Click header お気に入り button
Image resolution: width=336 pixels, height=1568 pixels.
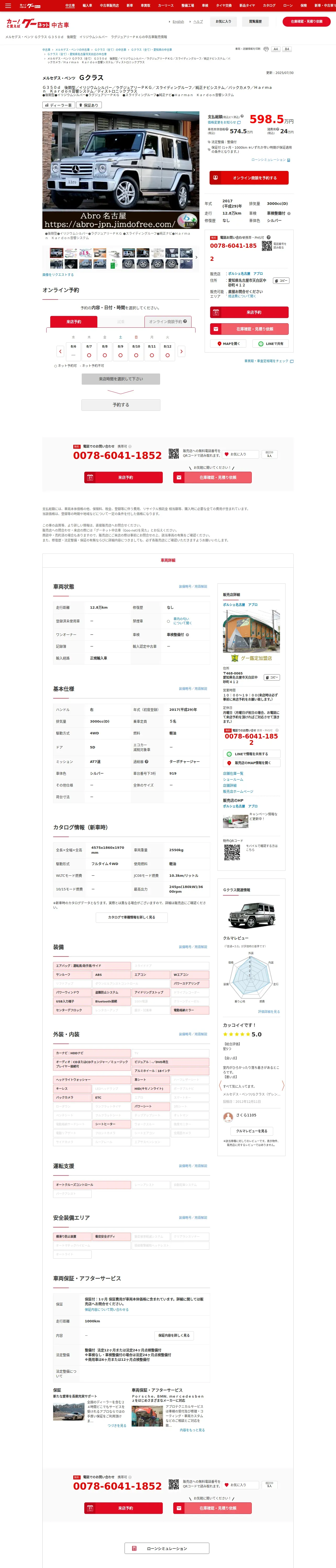coord(224,21)
